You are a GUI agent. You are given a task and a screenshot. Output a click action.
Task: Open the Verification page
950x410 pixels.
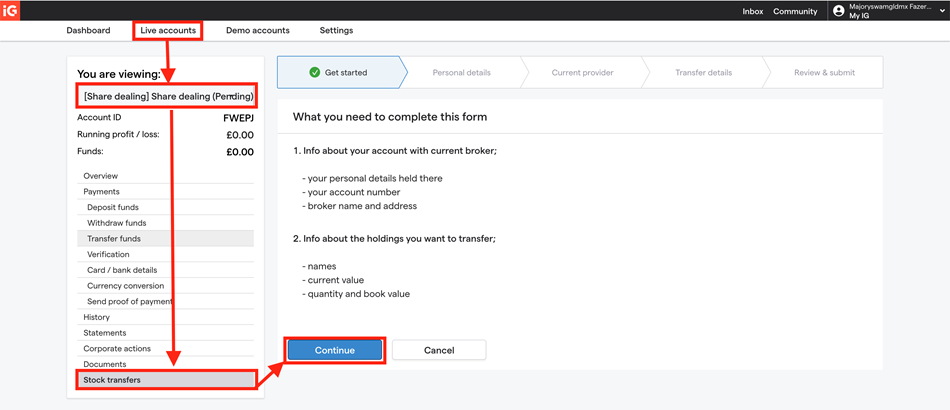click(165, 254)
